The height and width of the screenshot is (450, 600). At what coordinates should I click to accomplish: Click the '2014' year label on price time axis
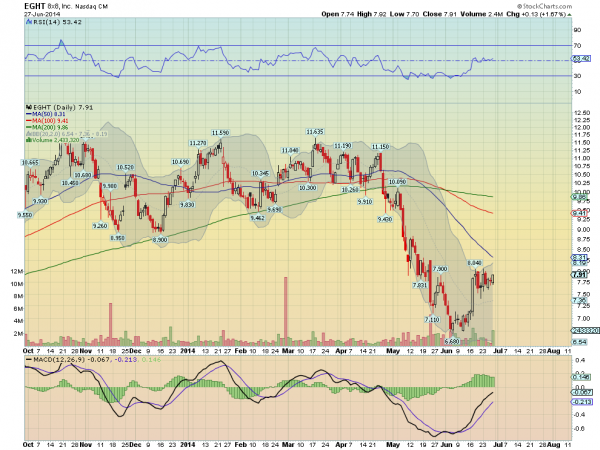click(188, 351)
